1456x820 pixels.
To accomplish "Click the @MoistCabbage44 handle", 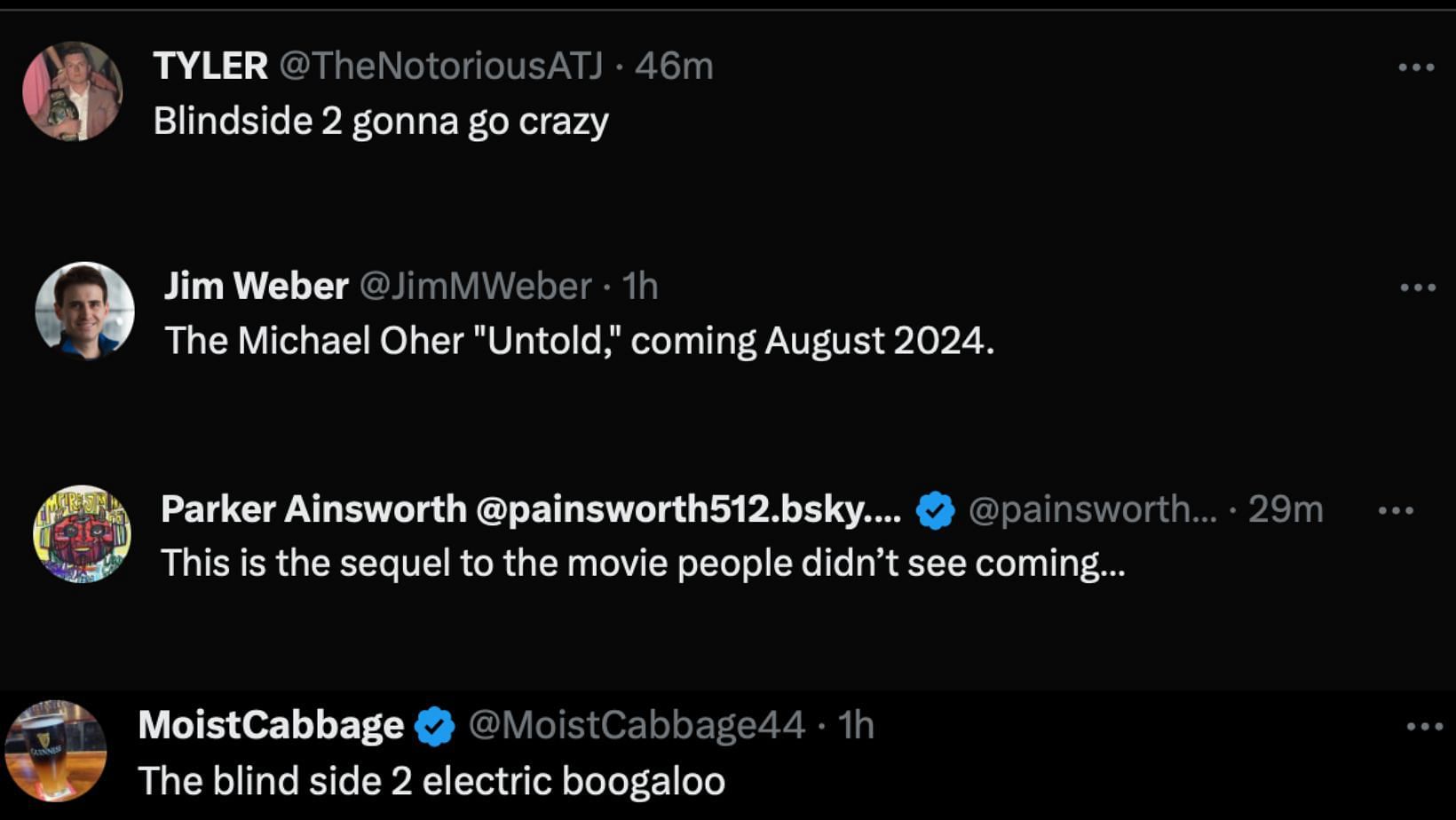I will (x=636, y=725).
